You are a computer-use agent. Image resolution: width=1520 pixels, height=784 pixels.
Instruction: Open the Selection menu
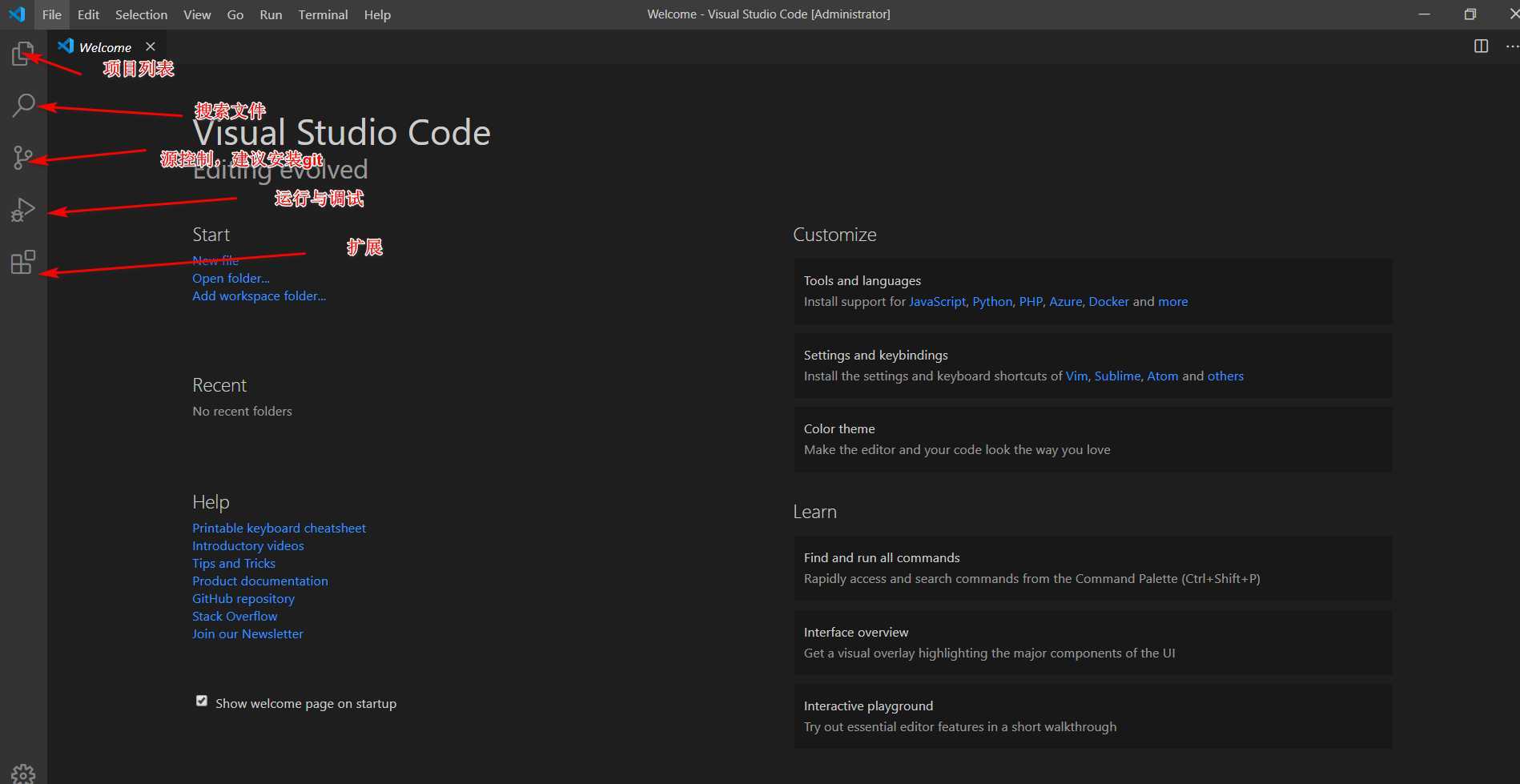coord(141,14)
